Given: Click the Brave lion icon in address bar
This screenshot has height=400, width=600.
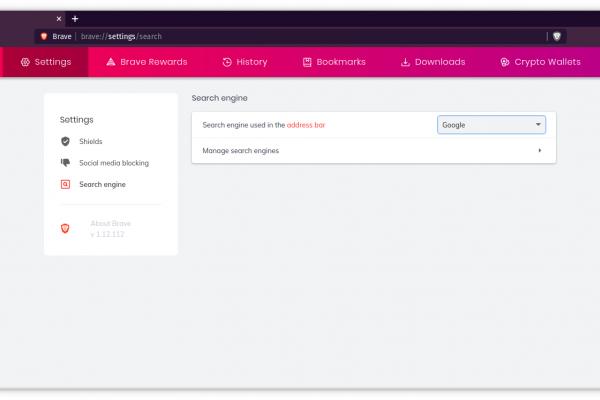Looking at the screenshot, I should (44, 36).
